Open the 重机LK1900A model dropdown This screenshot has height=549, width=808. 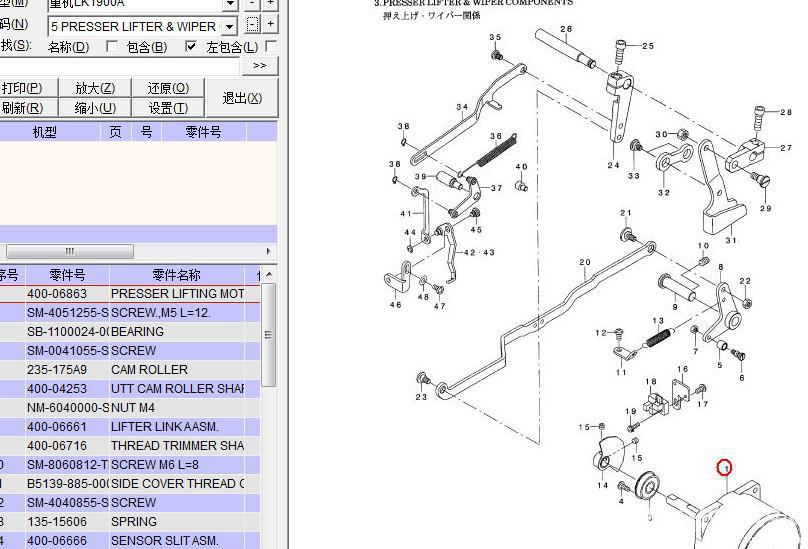click(230, 4)
